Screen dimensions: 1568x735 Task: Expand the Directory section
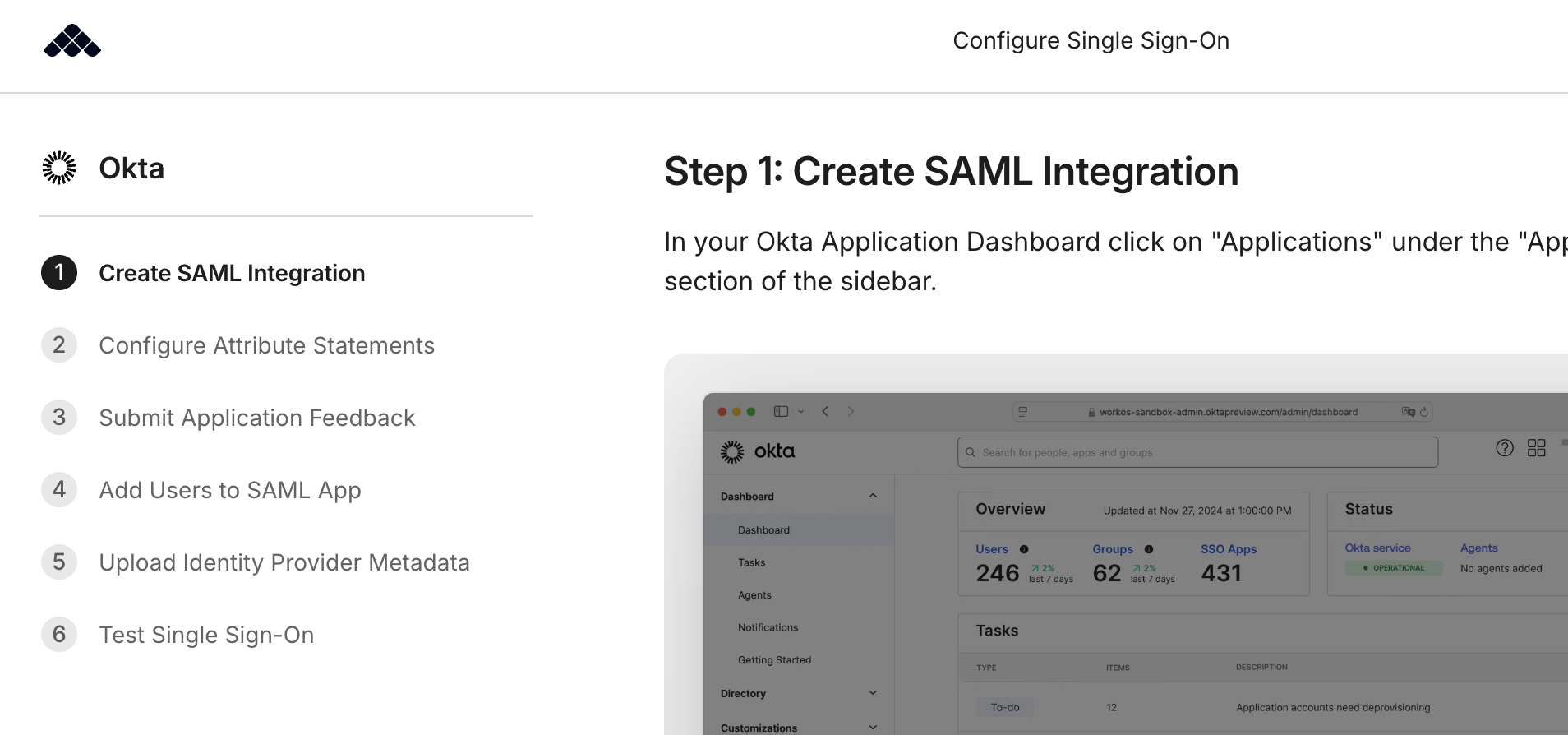click(873, 693)
